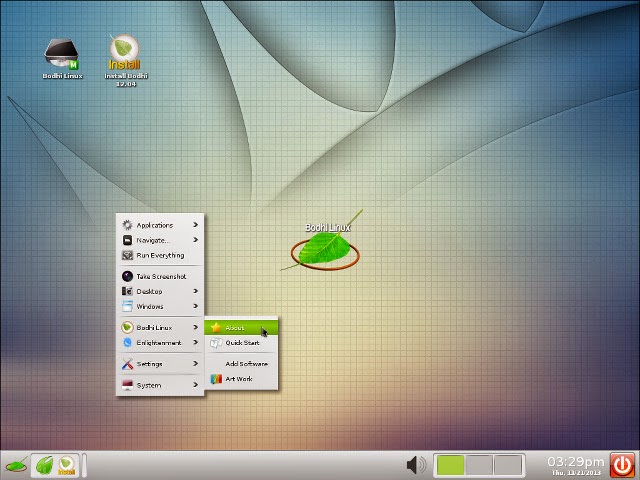Click the About star icon in the submenu

216,327
